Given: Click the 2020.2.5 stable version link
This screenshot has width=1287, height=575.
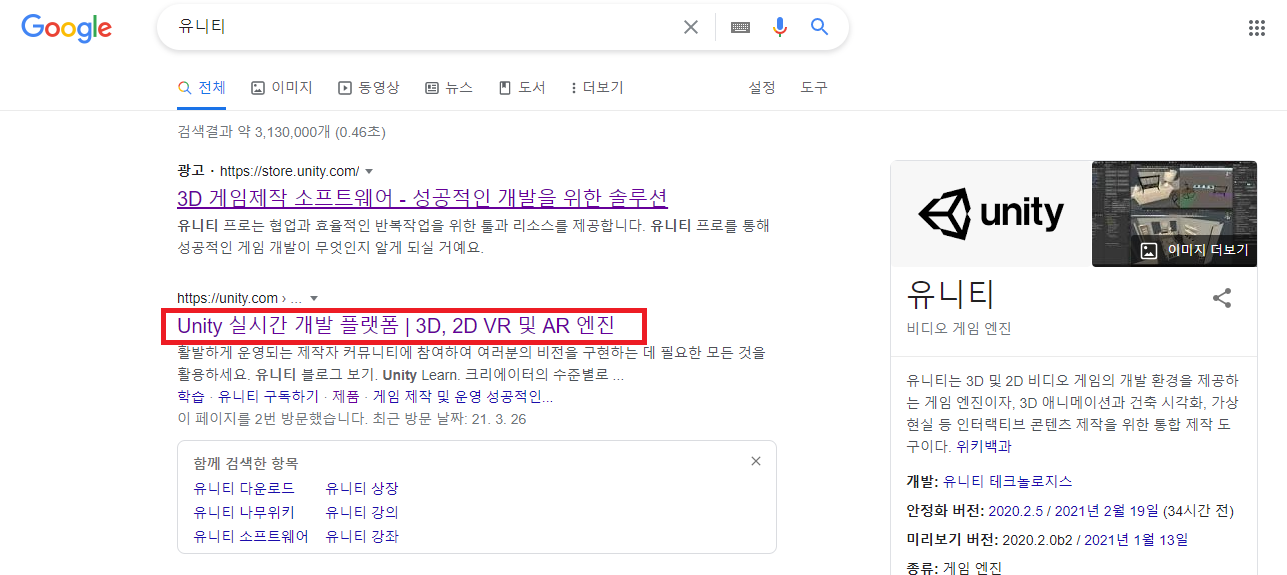Looking at the screenshot, I should point(1017,511).
